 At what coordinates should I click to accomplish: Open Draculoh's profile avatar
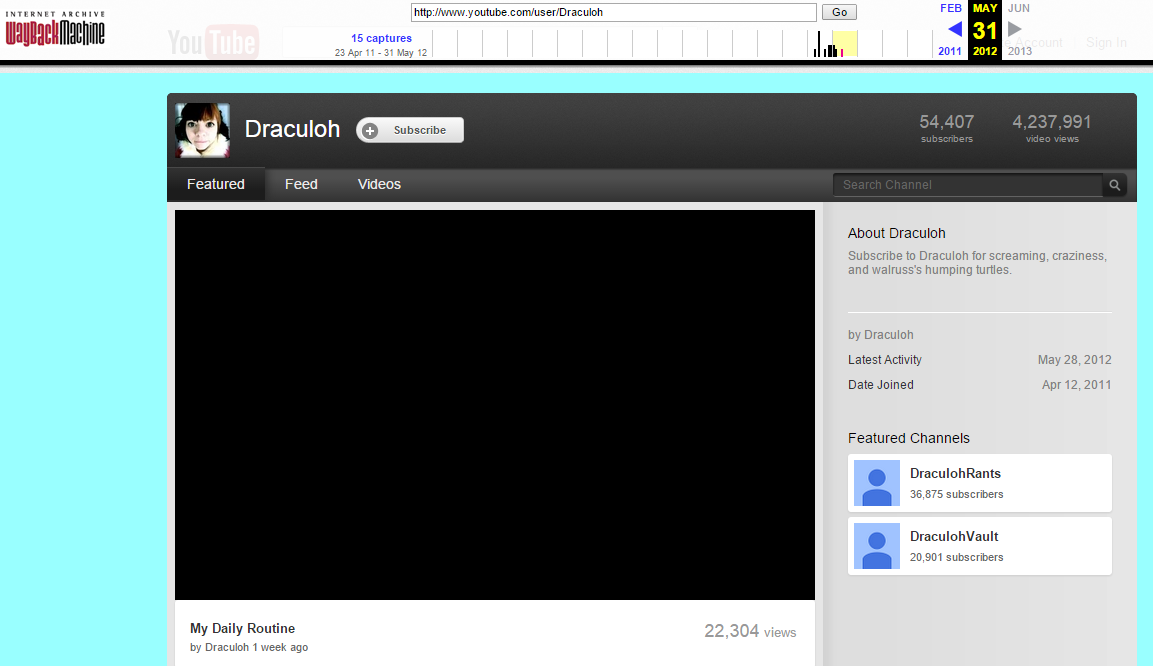[x=203, y=130]
